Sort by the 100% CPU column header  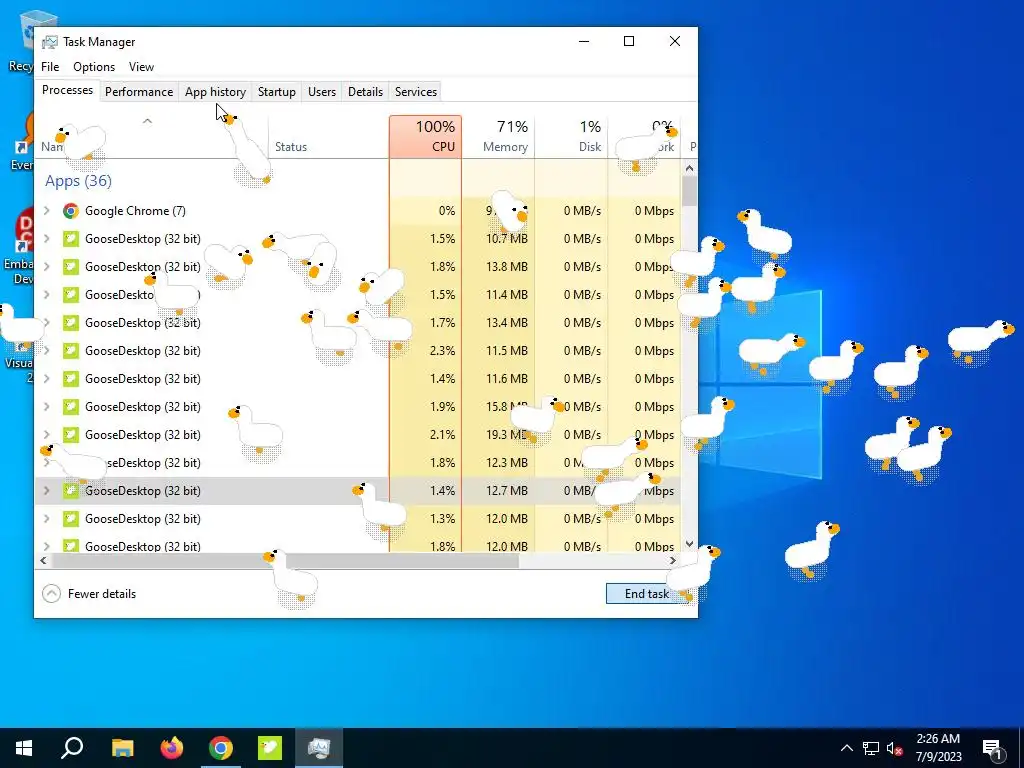[x=425, y=136]
